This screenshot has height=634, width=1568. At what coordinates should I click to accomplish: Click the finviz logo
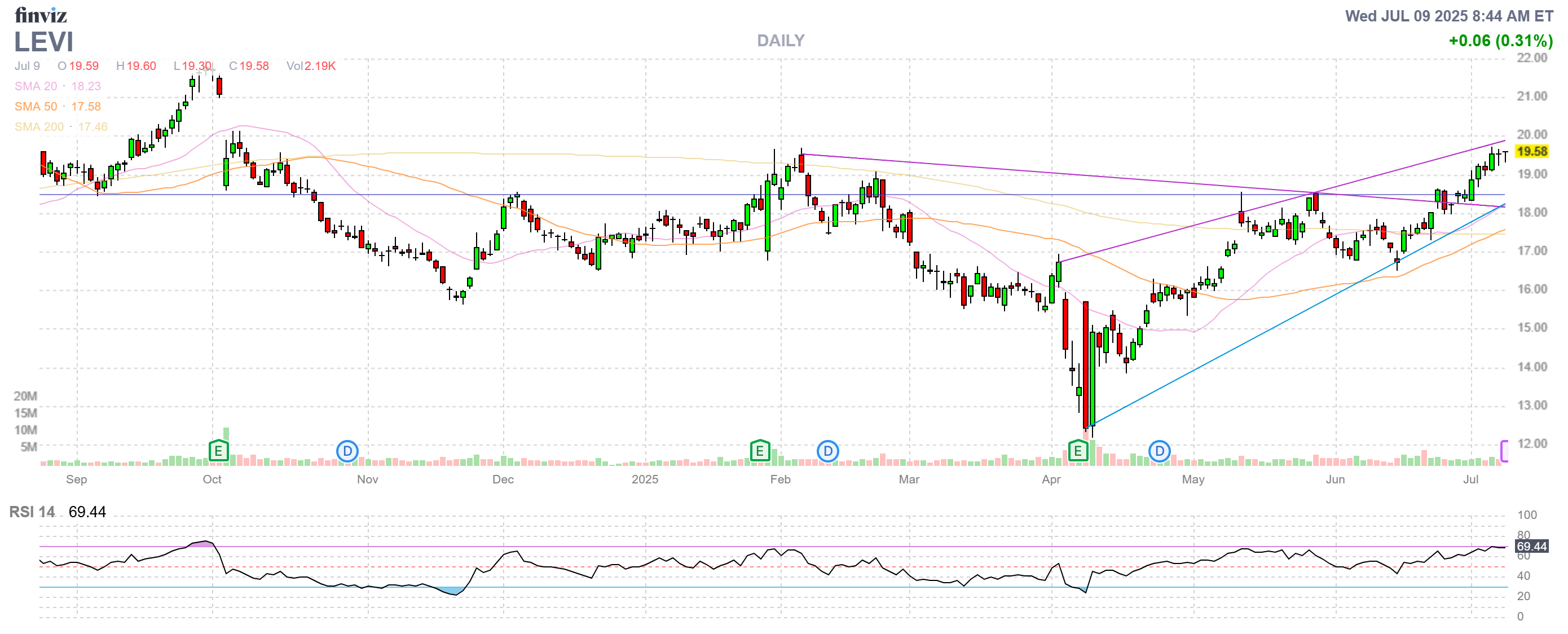coord(40,15)
